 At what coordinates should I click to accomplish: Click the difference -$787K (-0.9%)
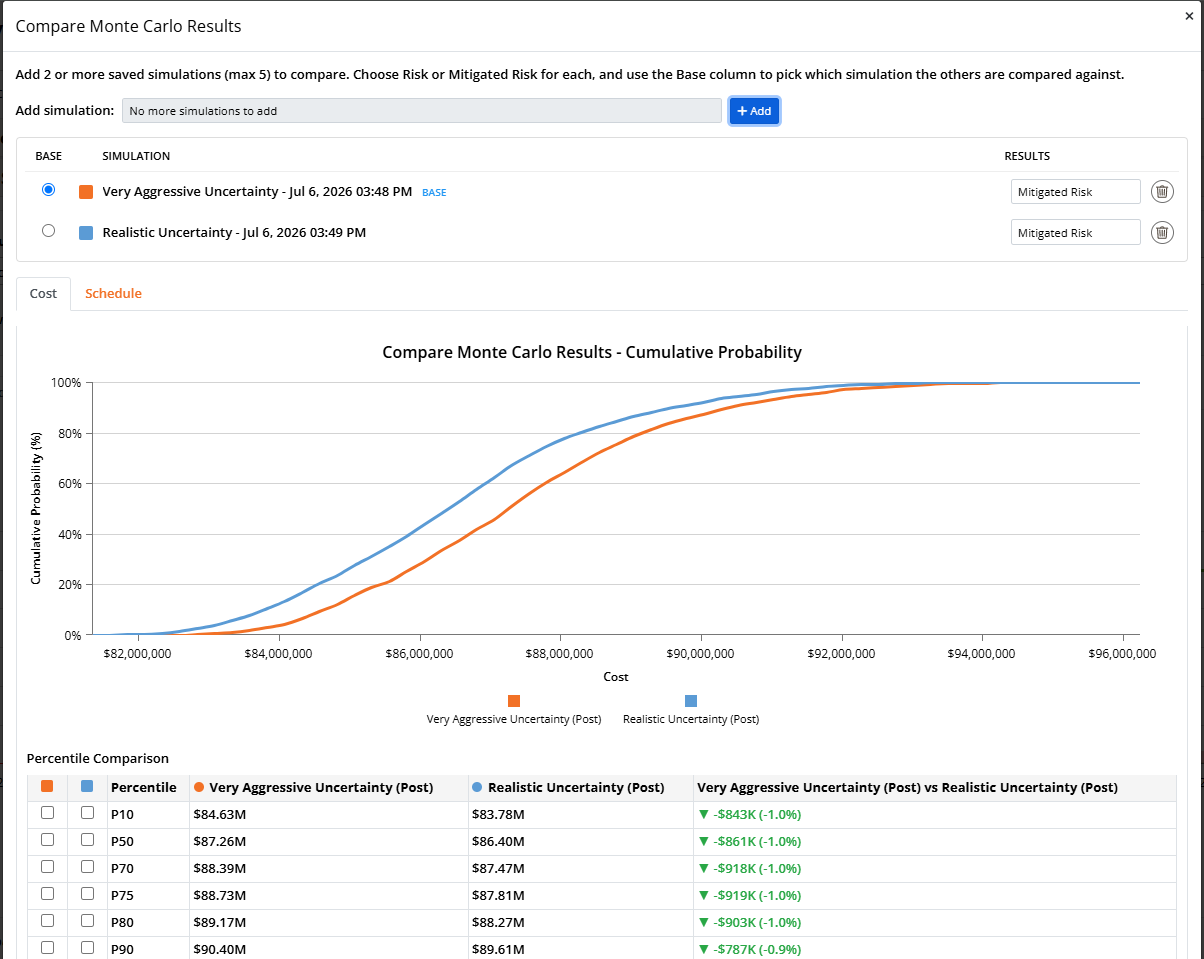pos(749,949)
